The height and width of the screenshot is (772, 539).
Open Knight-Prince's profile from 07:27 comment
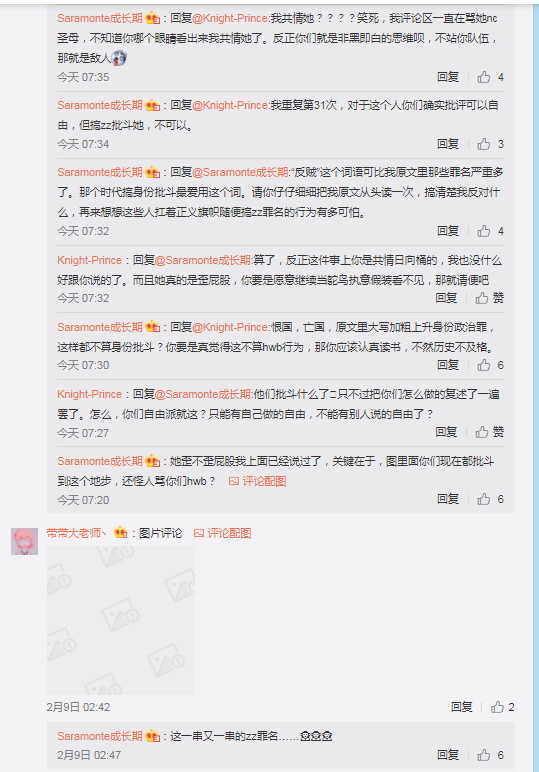pos(89,394)
